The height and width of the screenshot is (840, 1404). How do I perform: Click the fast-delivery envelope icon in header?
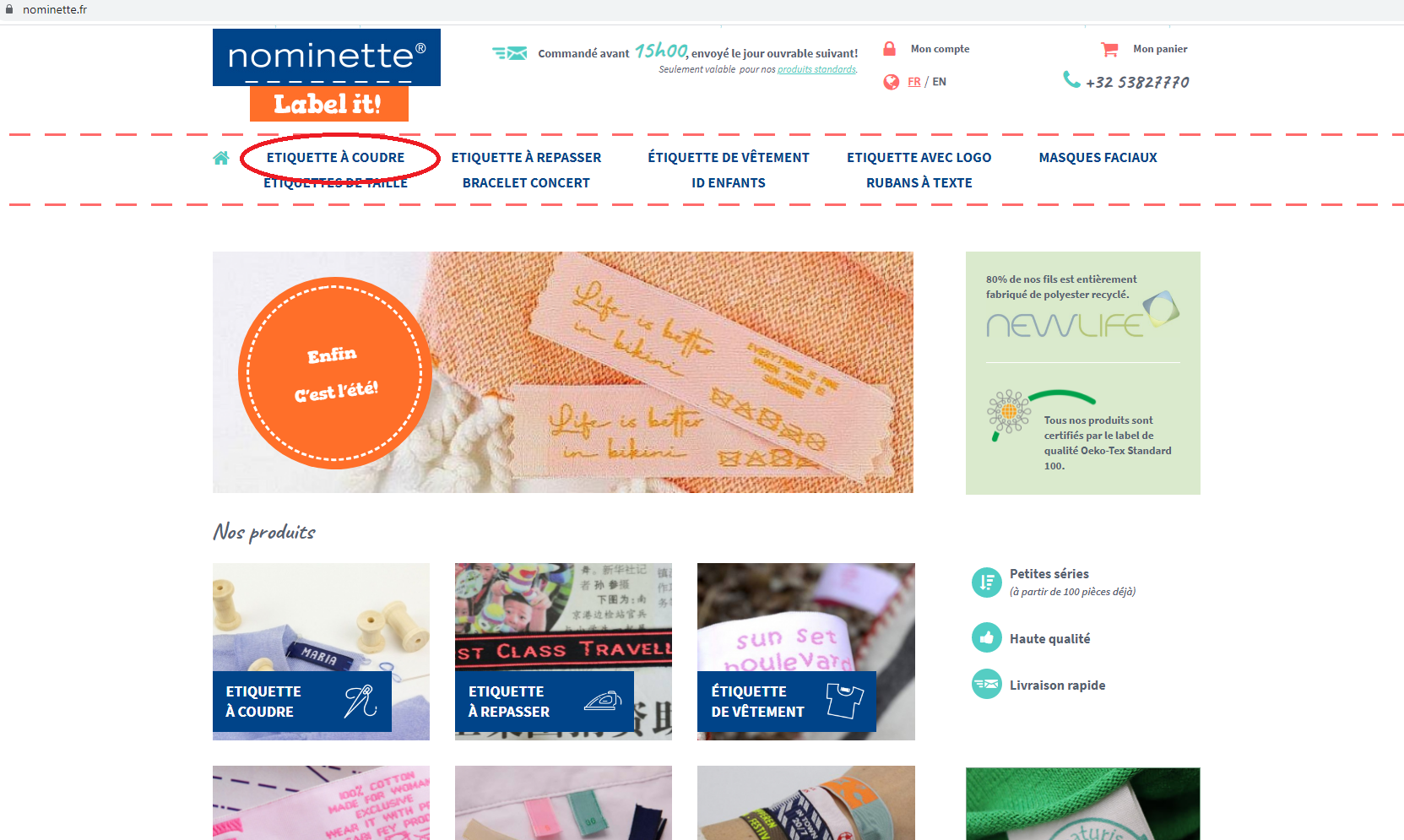510,53
